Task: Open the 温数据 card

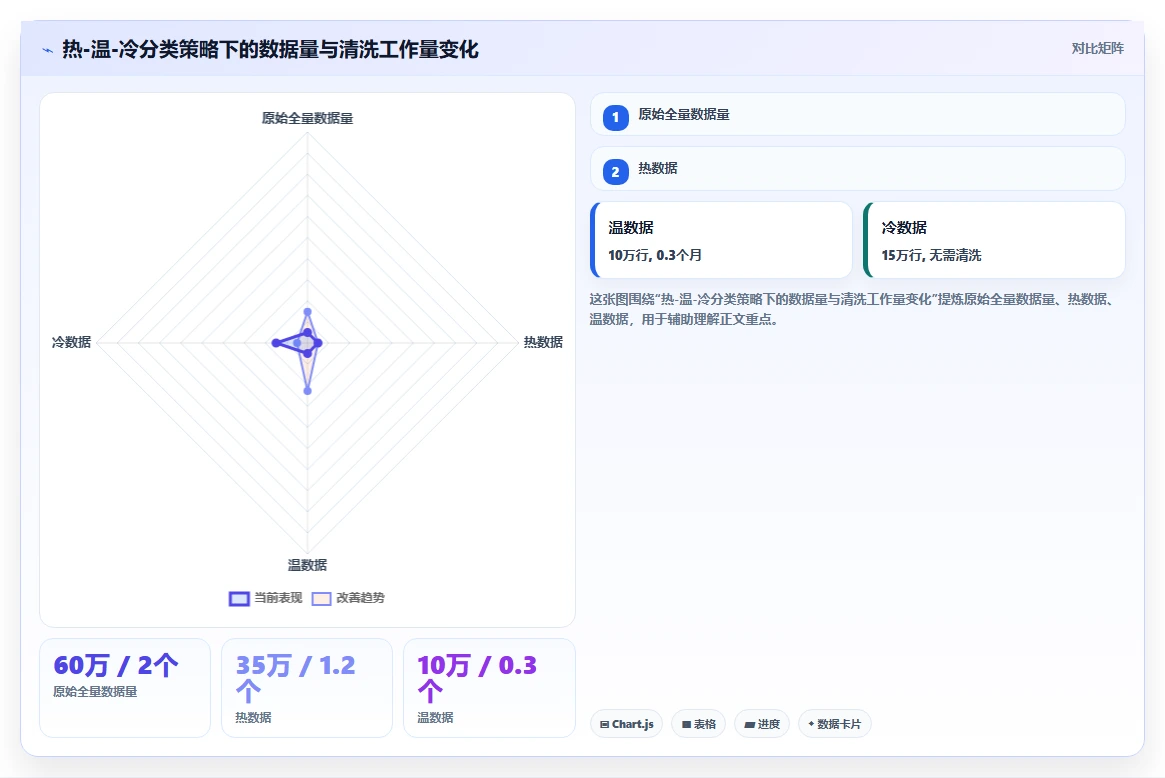Action: (721, 240)
